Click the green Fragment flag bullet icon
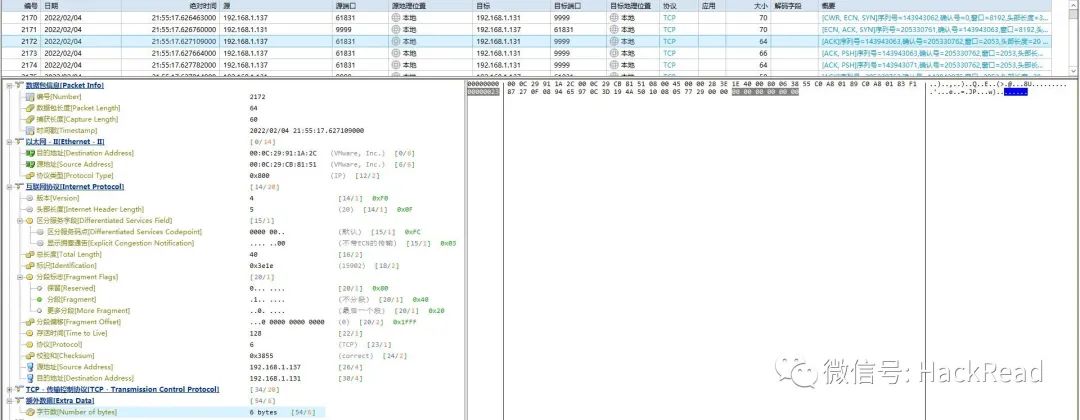The width and height of the screenshot is (1080, 420). (39, 300)
